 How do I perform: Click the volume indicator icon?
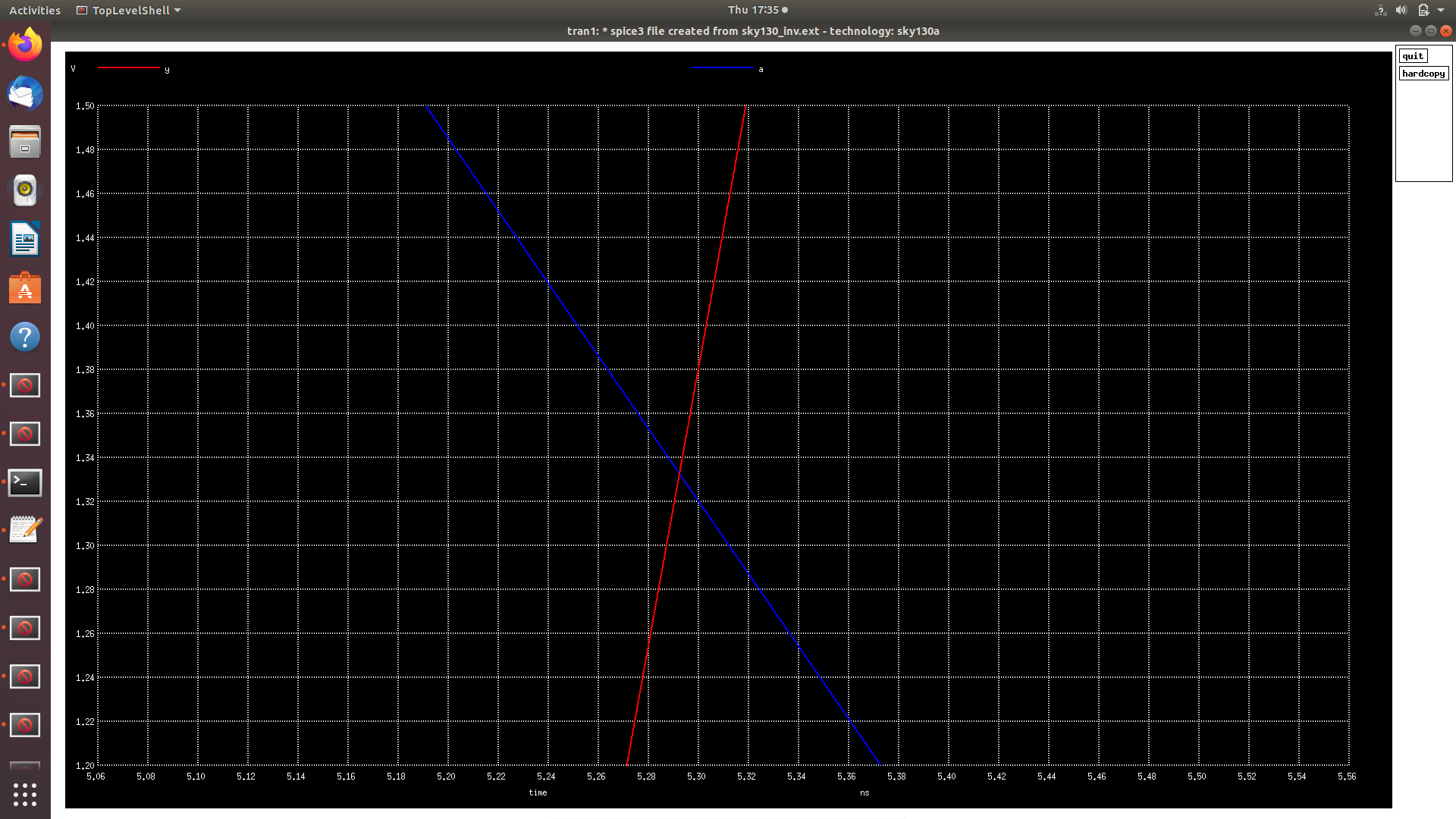pyautogui.click(x=1401, y=10)
